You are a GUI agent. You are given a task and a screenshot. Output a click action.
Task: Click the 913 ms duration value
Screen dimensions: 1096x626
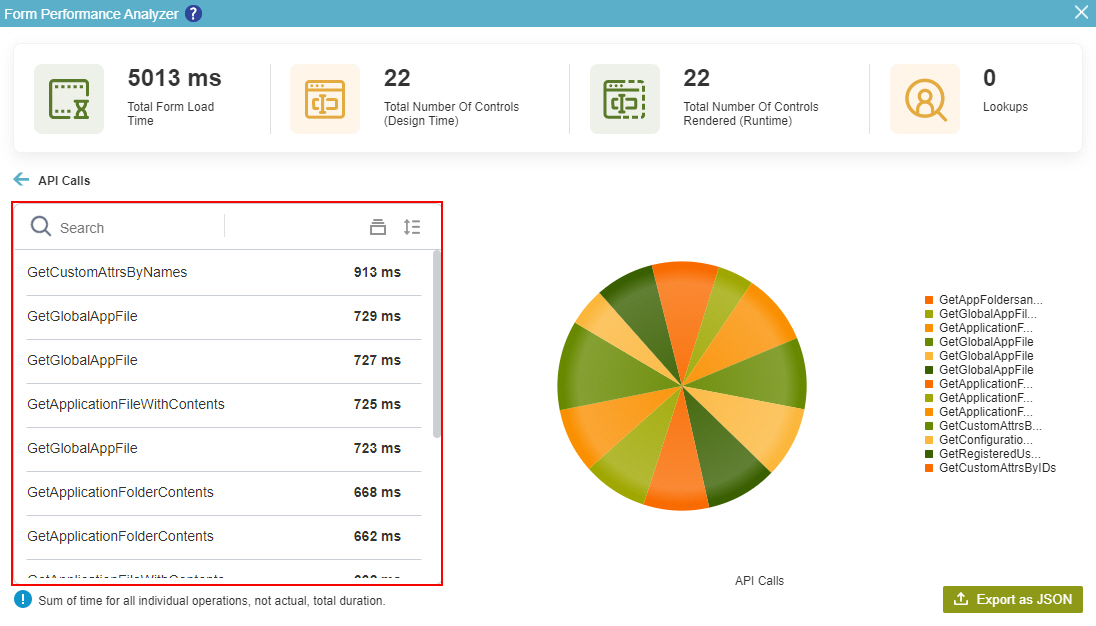coord(377,272)
